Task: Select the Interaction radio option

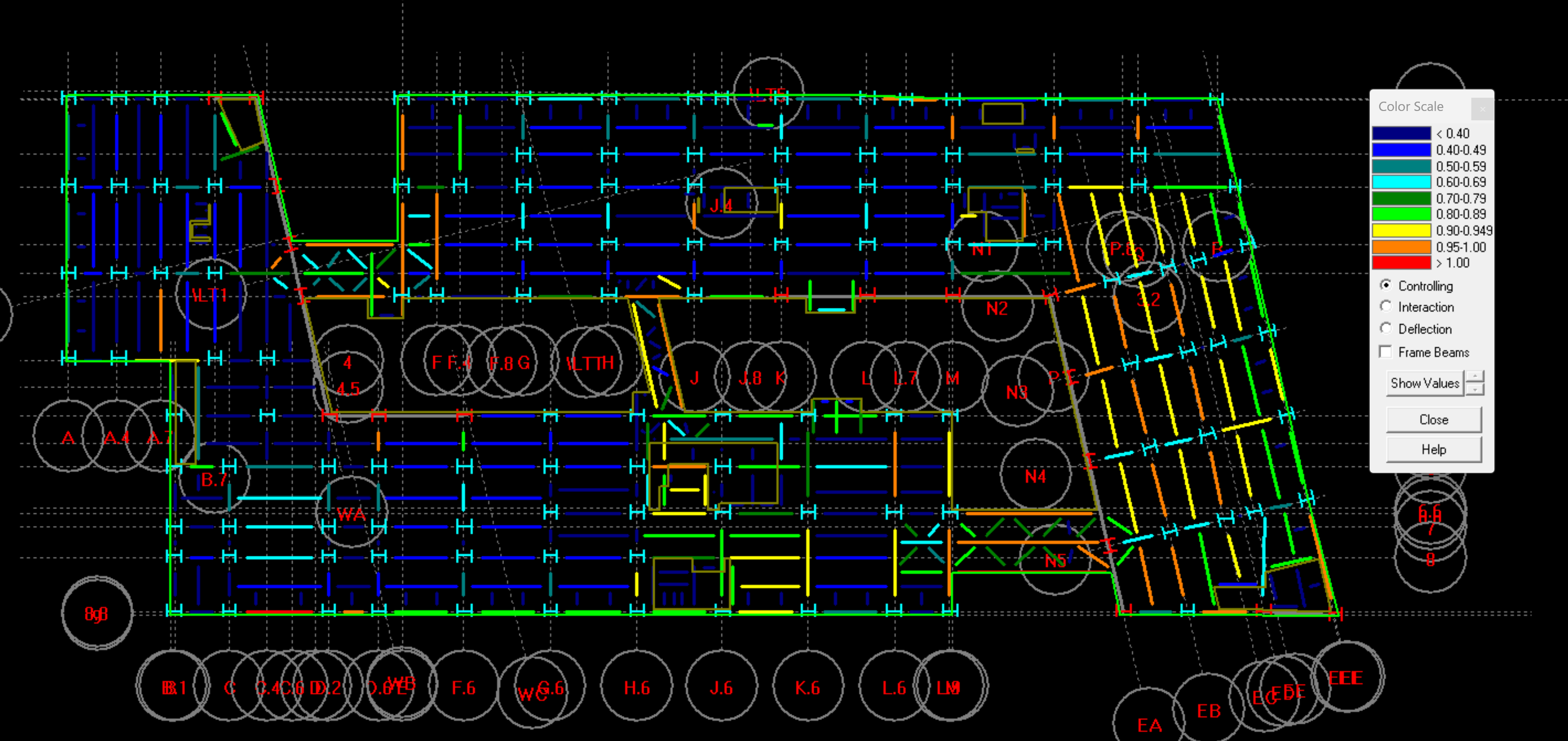Action: 1386,307
